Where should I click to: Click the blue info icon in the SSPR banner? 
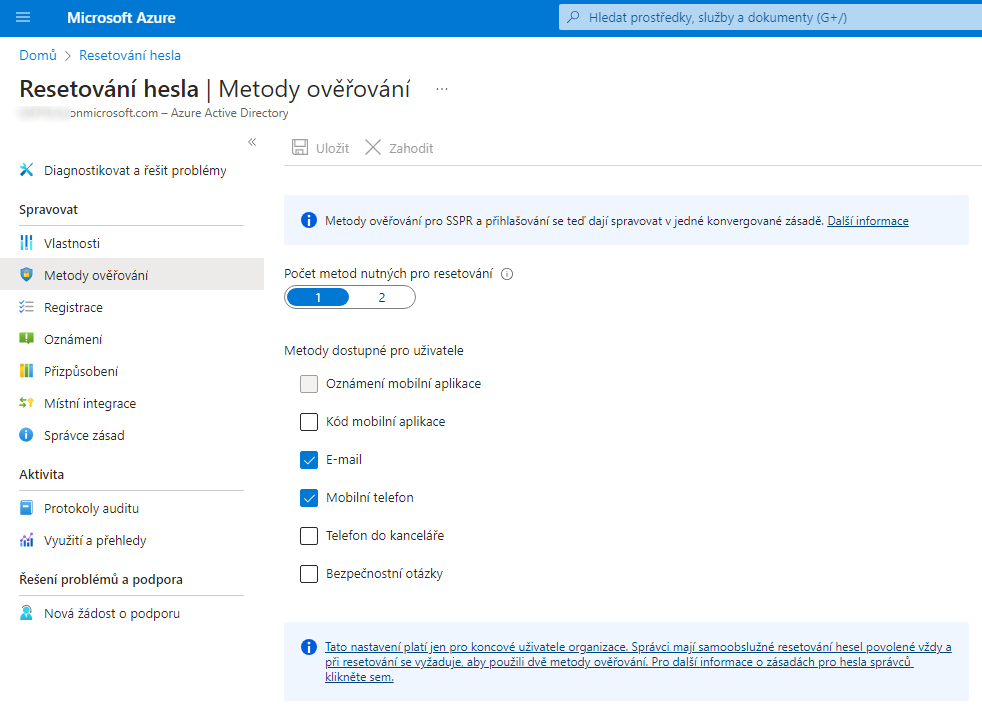click(x=309, y=220)
